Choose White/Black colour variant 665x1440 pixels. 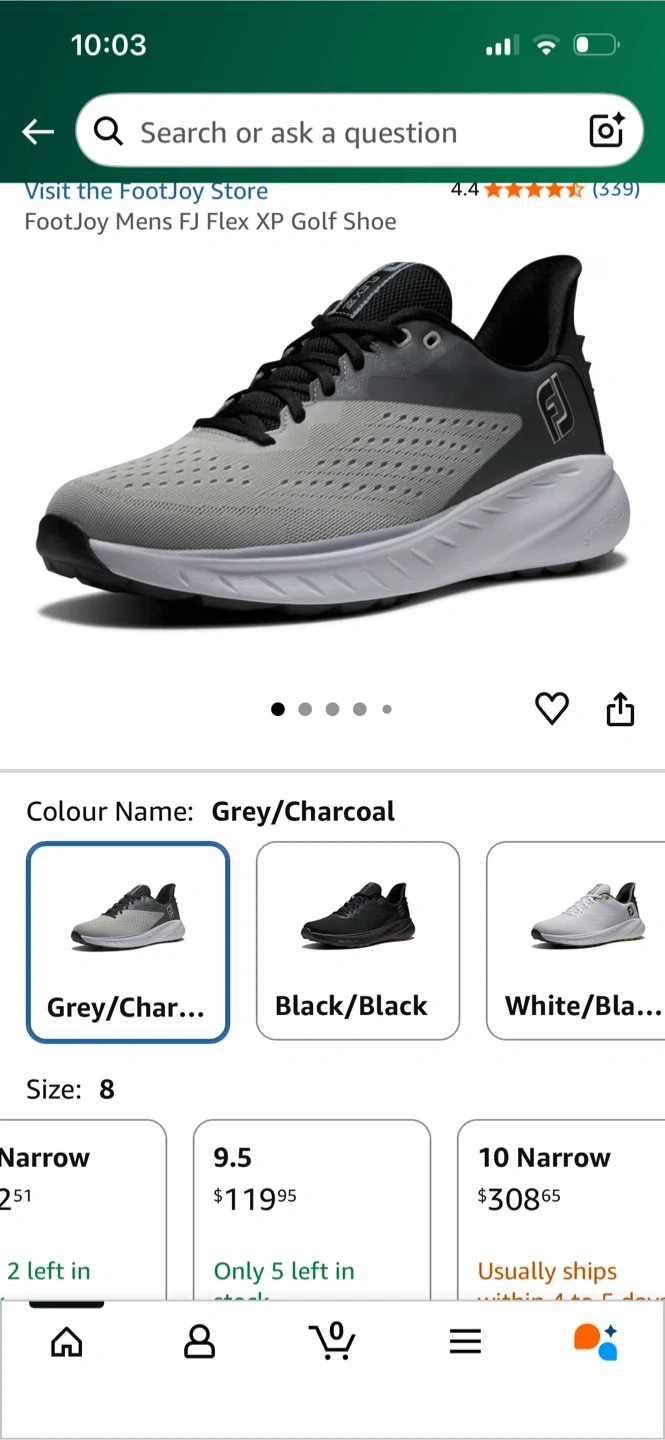576,941
